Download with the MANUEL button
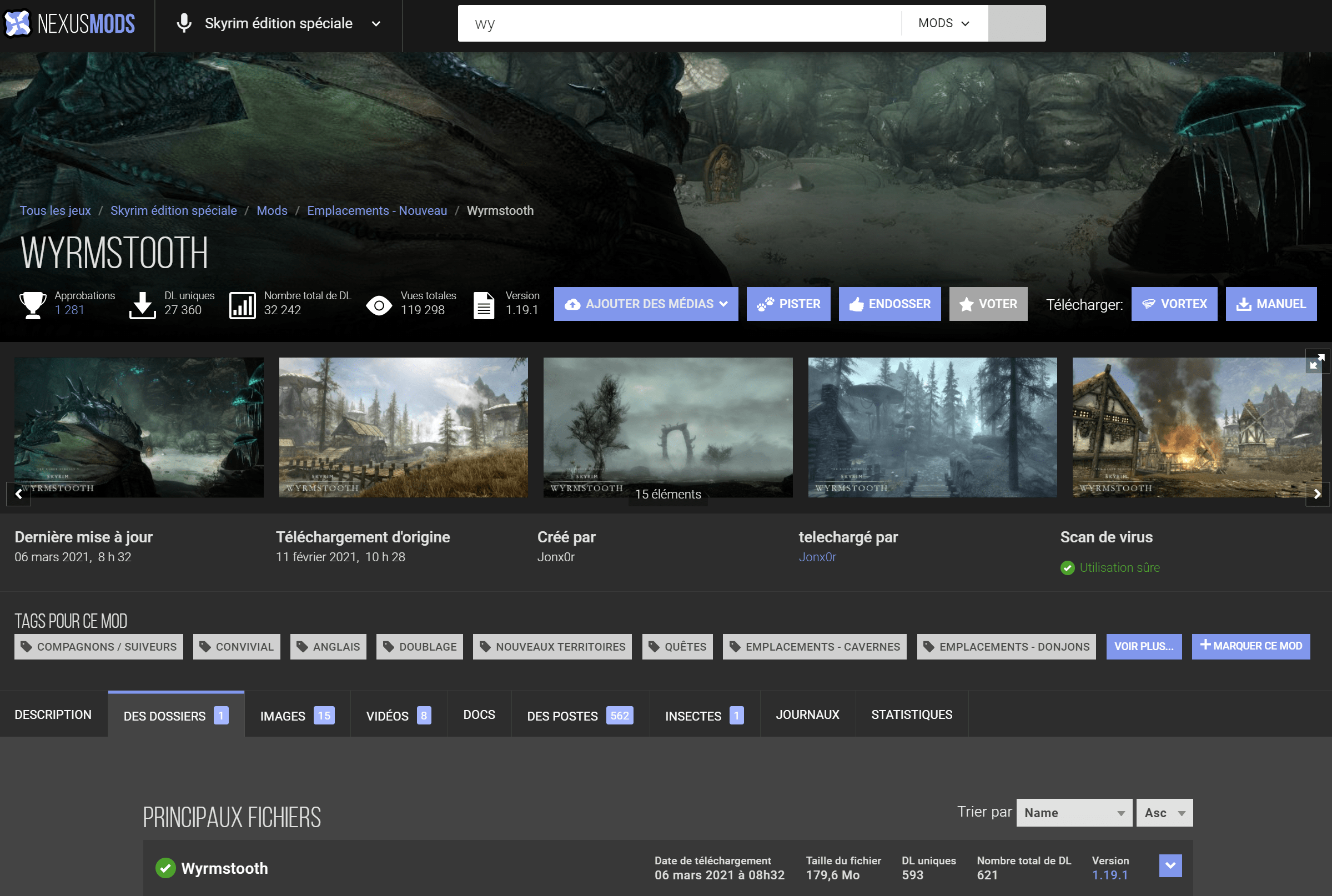1332x896 pixels. pyautogui.click(x=1271, y=304)
